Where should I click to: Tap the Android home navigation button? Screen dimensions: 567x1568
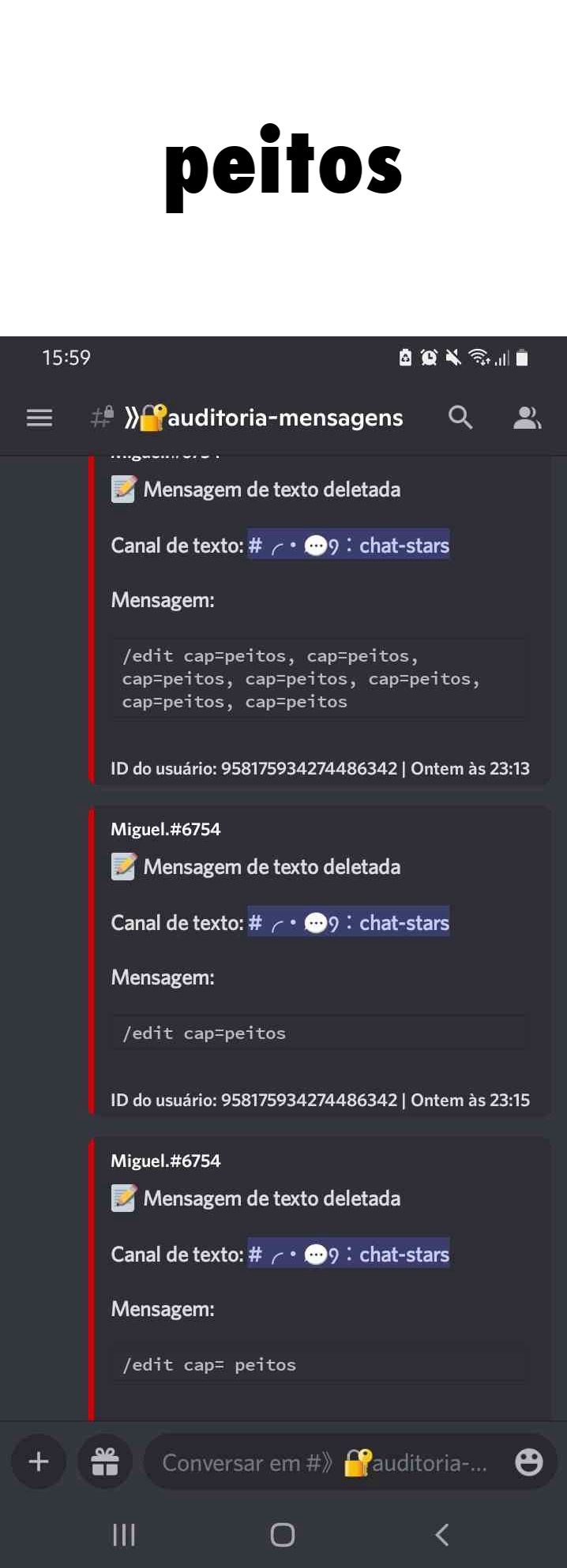tap(283, 1535)
